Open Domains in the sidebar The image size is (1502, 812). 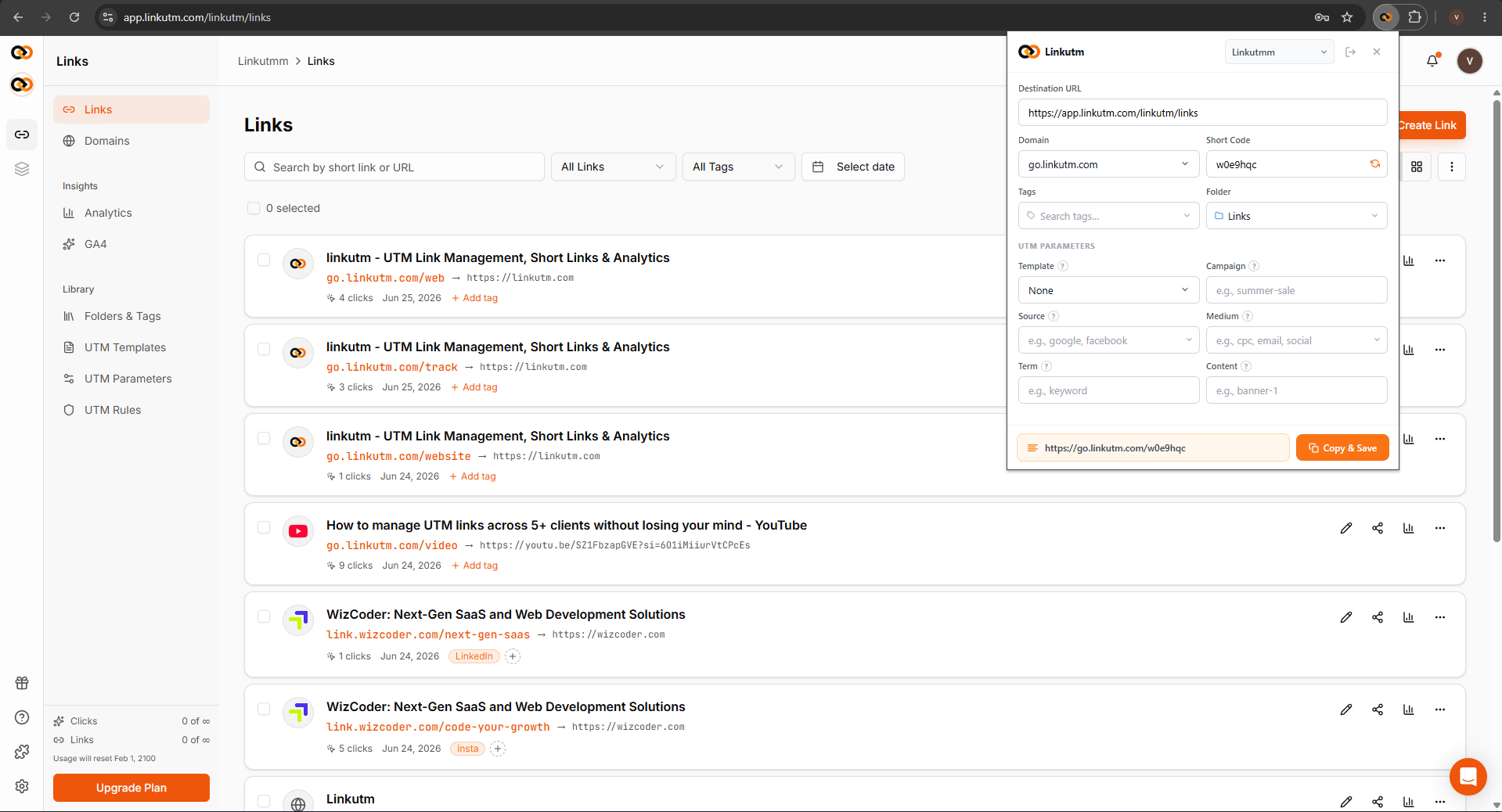(x=131, y=141)
